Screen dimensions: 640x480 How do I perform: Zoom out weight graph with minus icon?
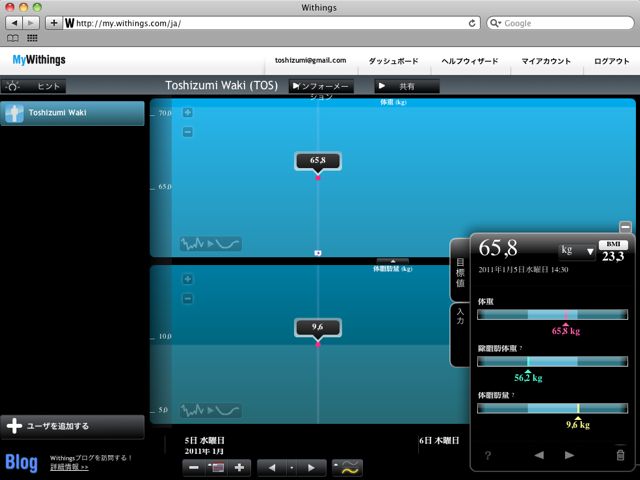[187, 132]
